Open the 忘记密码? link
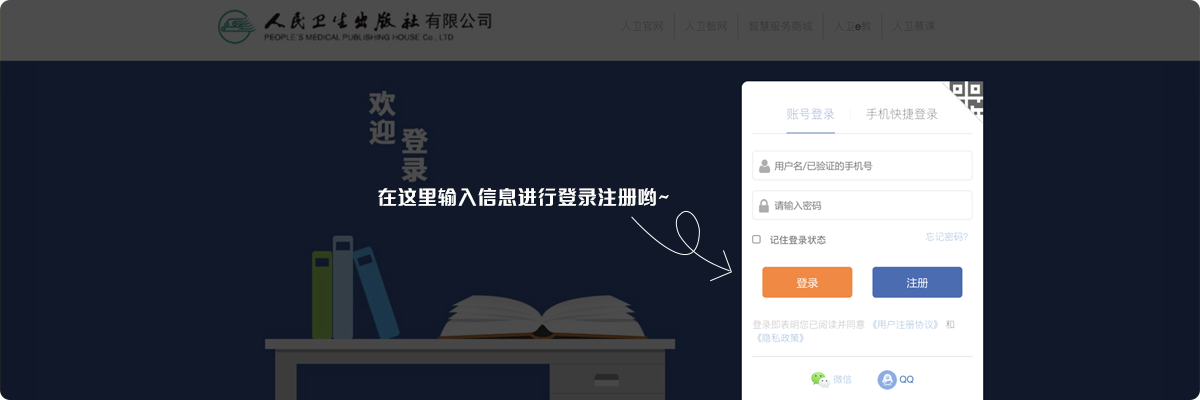 point(946,237)
